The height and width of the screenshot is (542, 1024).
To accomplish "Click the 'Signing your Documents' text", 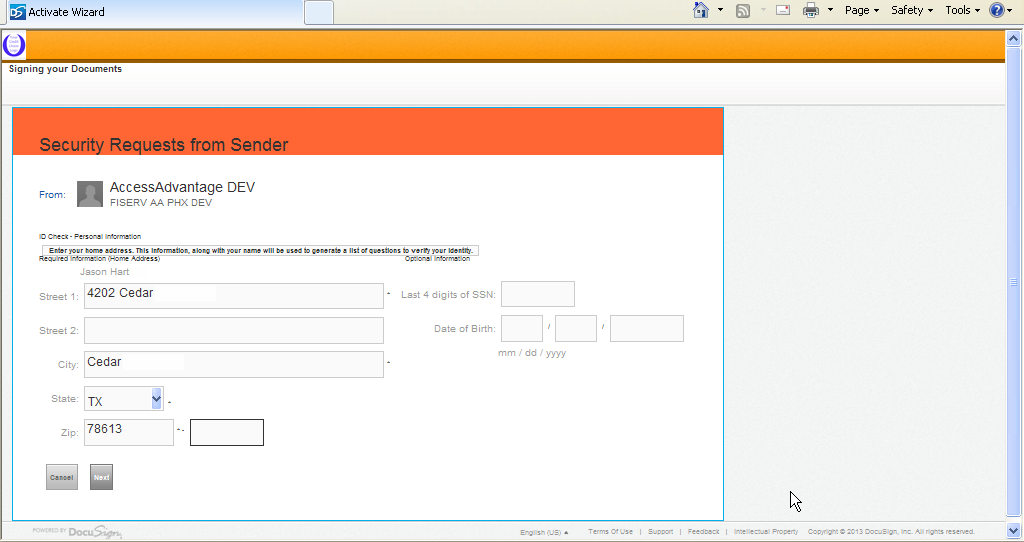I will coord(65,69).
